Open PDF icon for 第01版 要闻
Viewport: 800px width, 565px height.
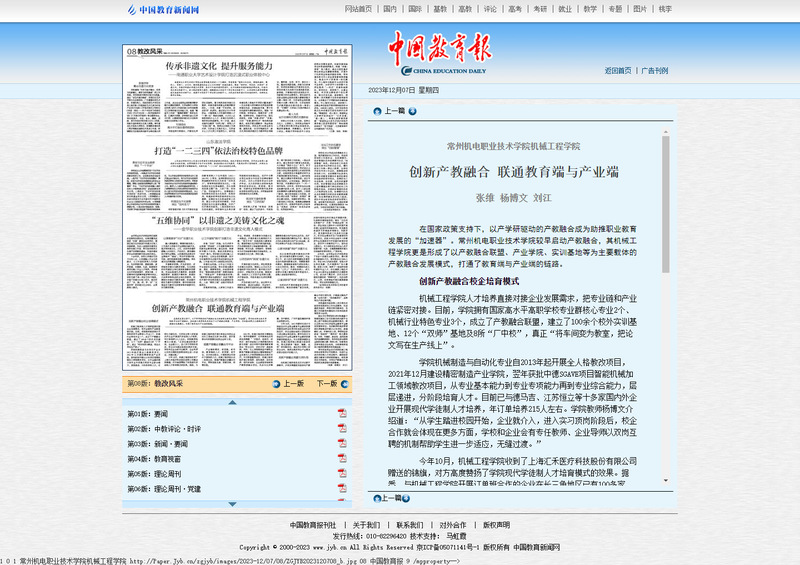341,413
